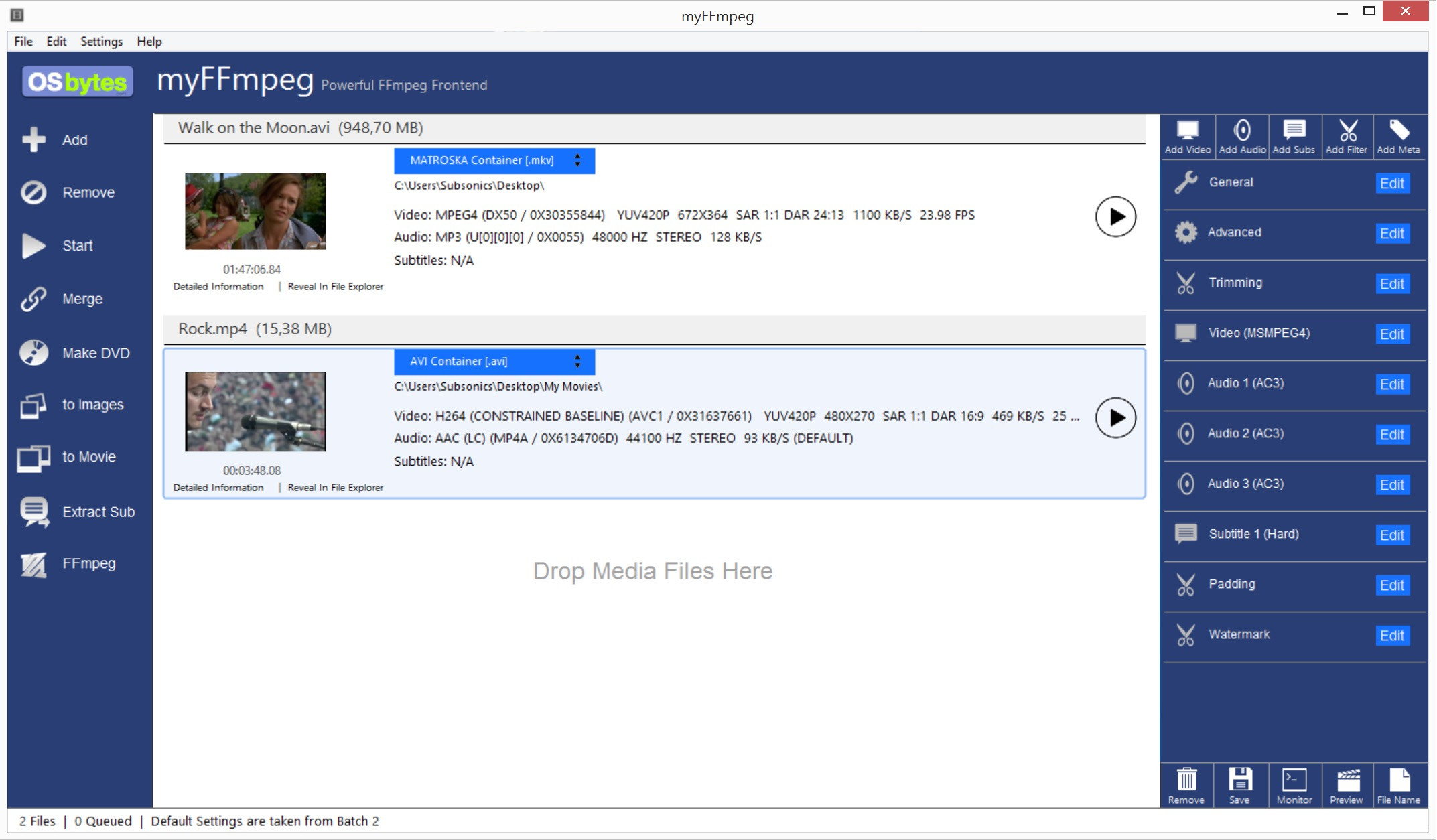Edit Audio 1 (AC3) settings

[x=1392, y=384]
